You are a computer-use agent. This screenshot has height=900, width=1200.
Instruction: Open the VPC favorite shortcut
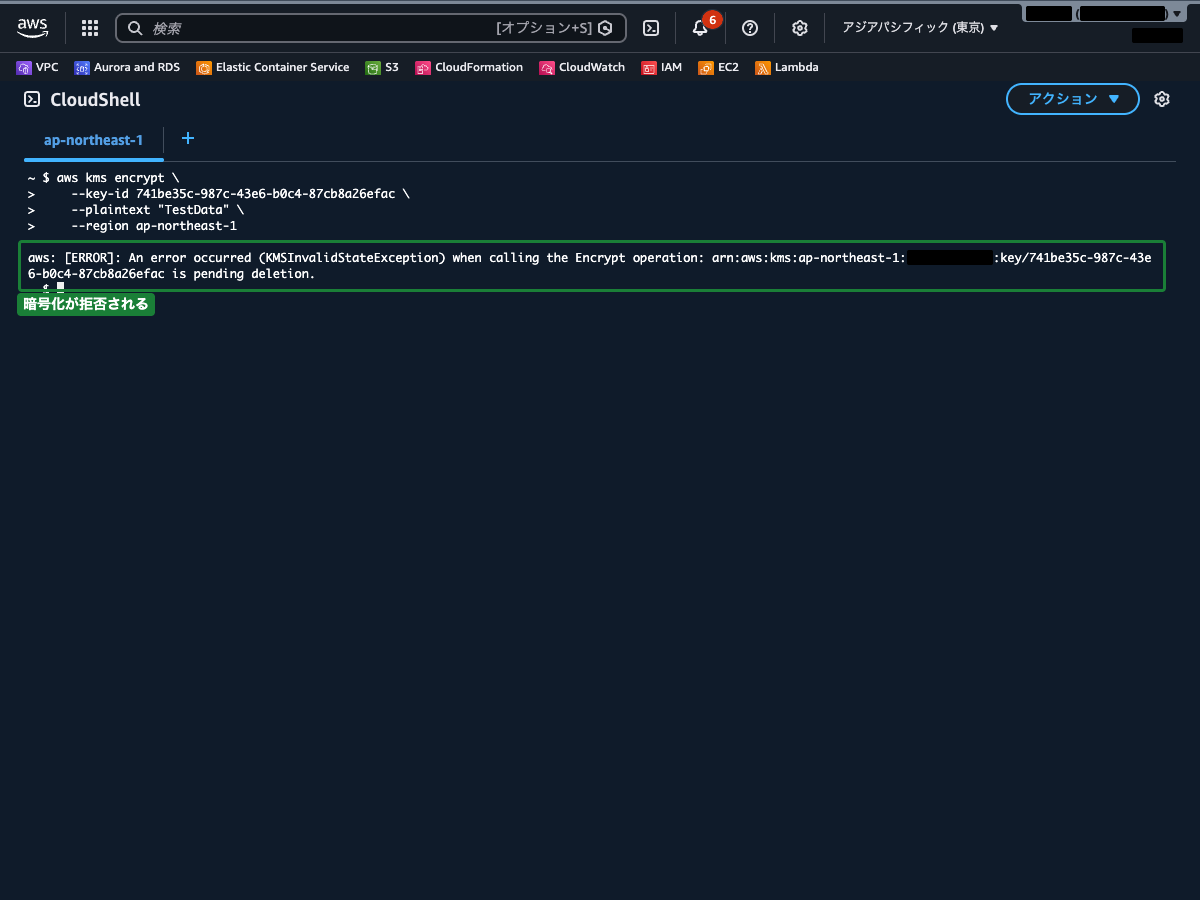point(38,67)
